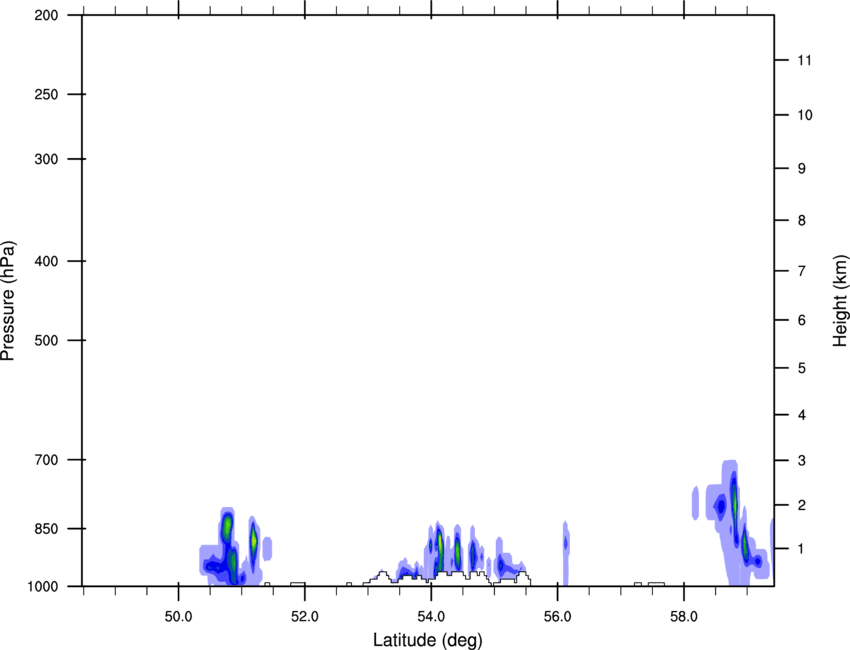
Task: Pick the 10 km height label
Action: (x=805, y=115)
